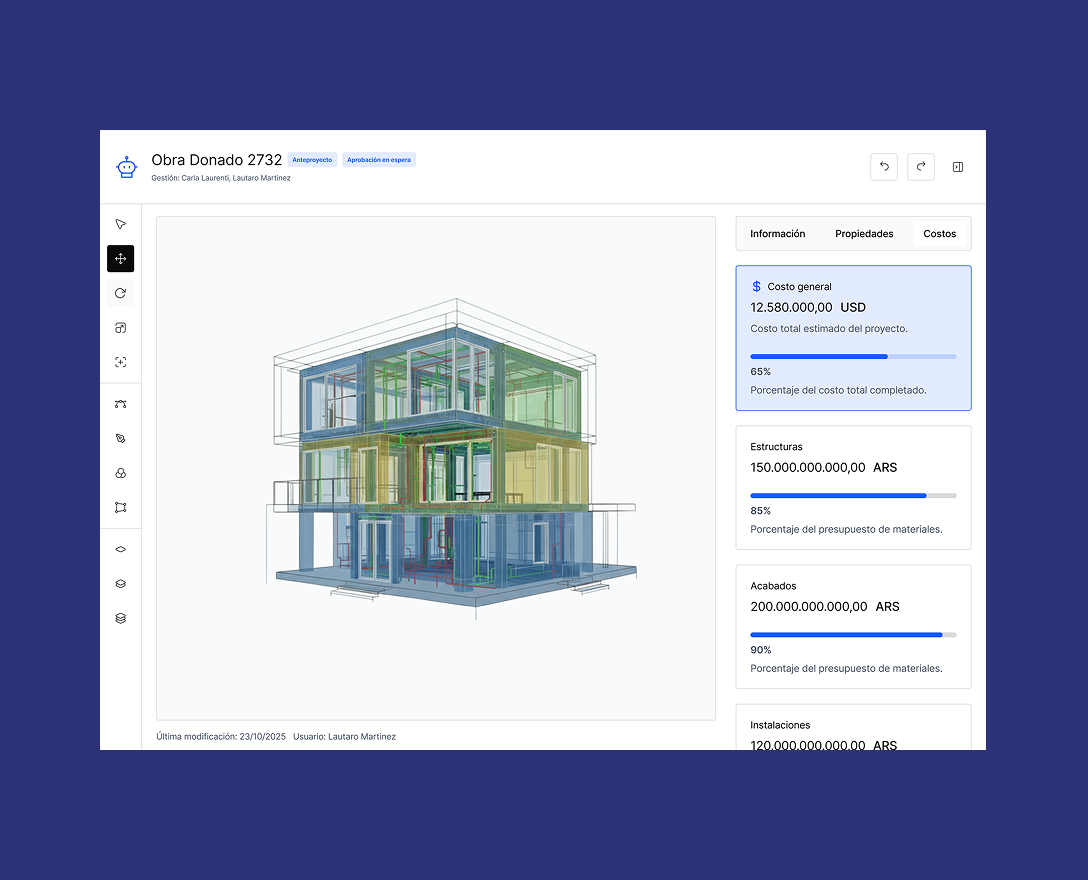1088x880 pixels.
Task: Click the Anteproyecto status badge
Action: [312, 160]
